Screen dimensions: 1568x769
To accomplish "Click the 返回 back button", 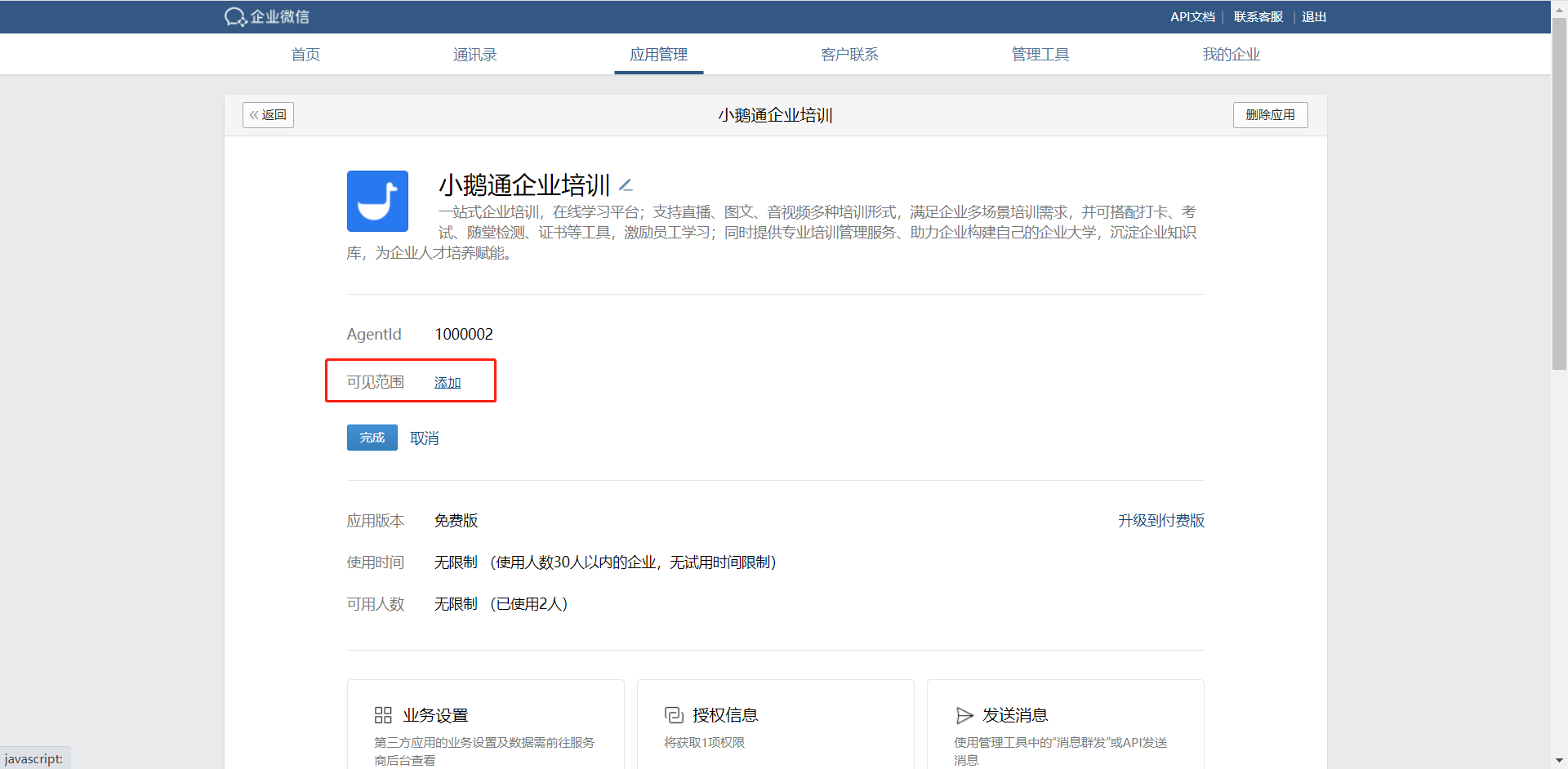I will pyautogui.click(x=268, y=115).
